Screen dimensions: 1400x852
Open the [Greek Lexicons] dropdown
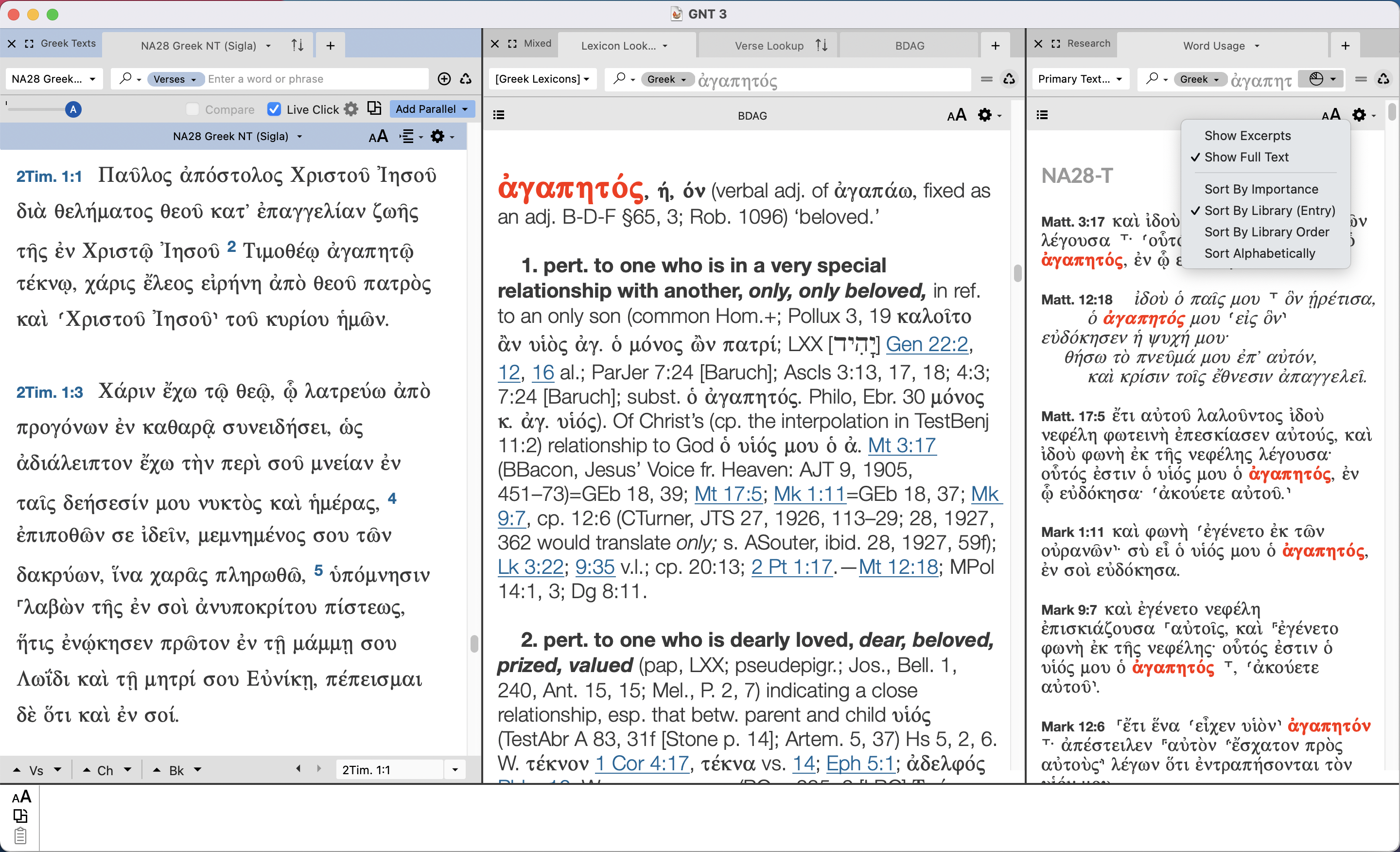(542, 79)
